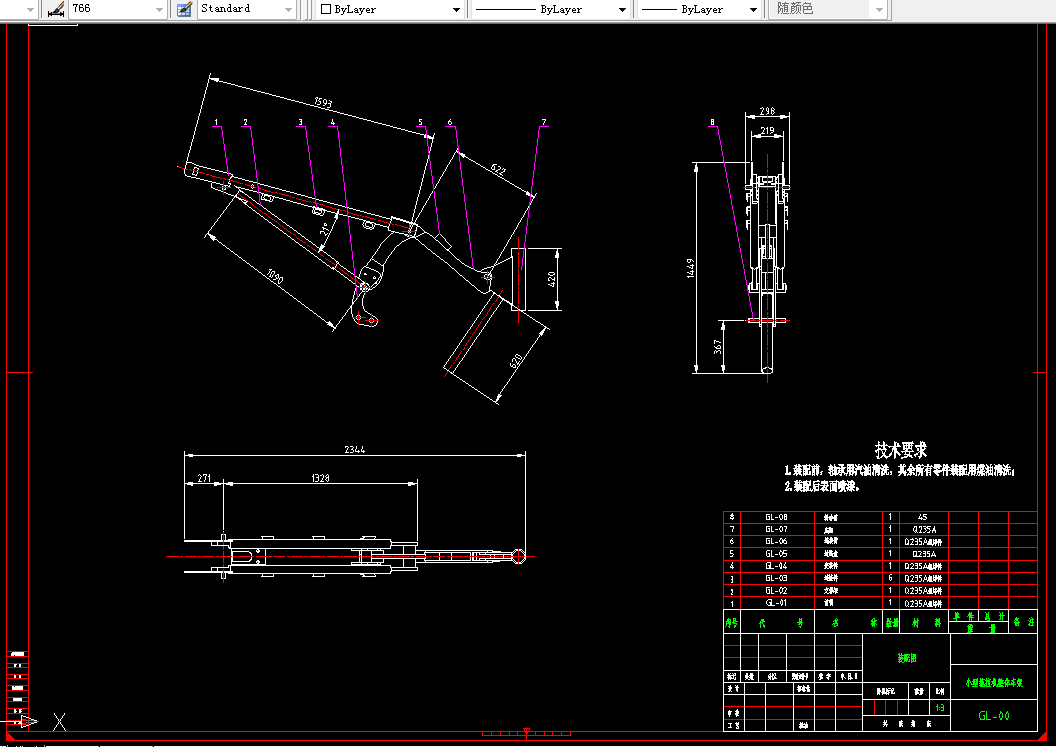Click part balloon number 8
Image resolution: width=1056 pixels, height=747 pixels.
coord(712,123)
